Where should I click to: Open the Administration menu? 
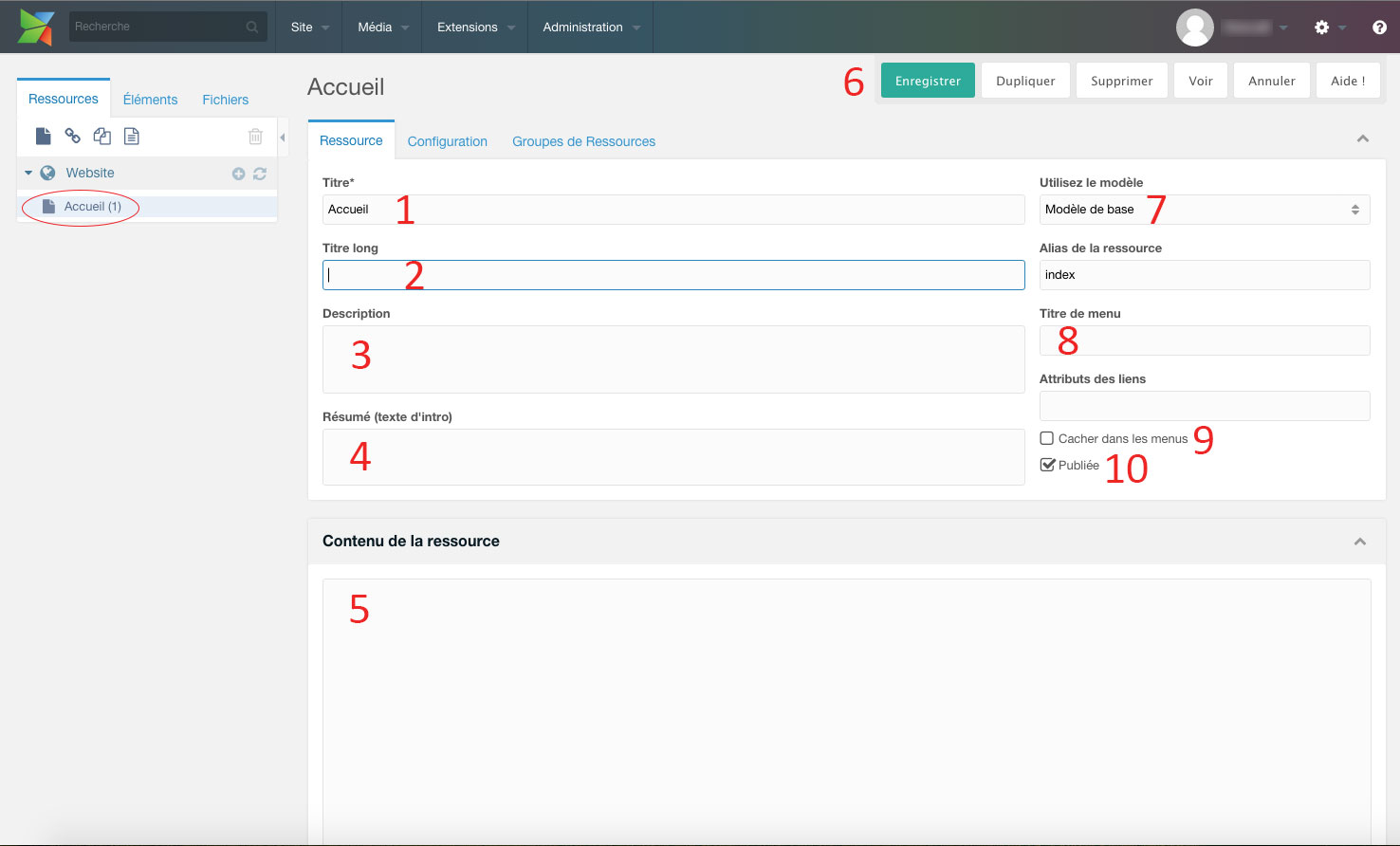[592, 28]
